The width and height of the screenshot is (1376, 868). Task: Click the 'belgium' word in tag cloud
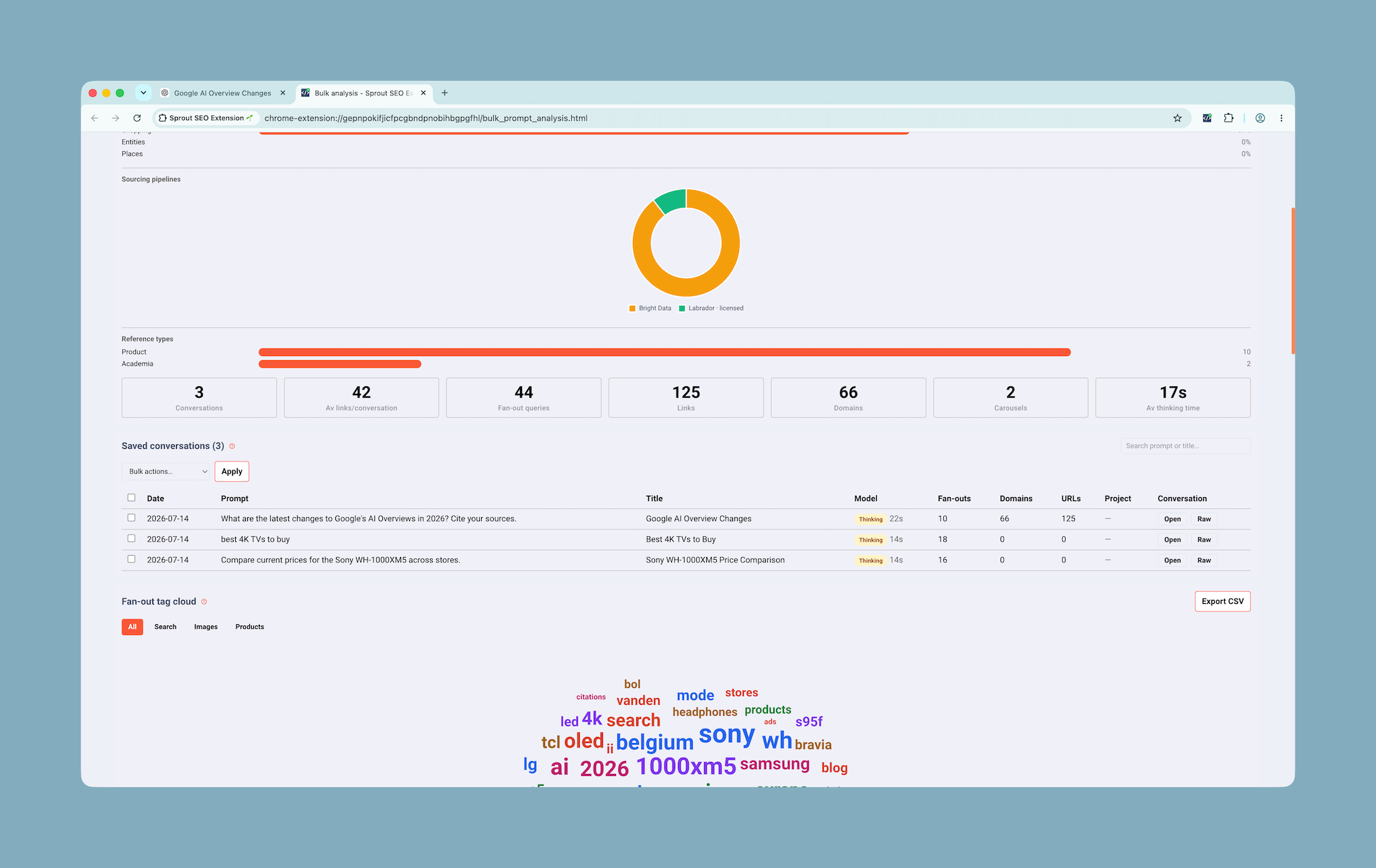[x=654, y=742]
